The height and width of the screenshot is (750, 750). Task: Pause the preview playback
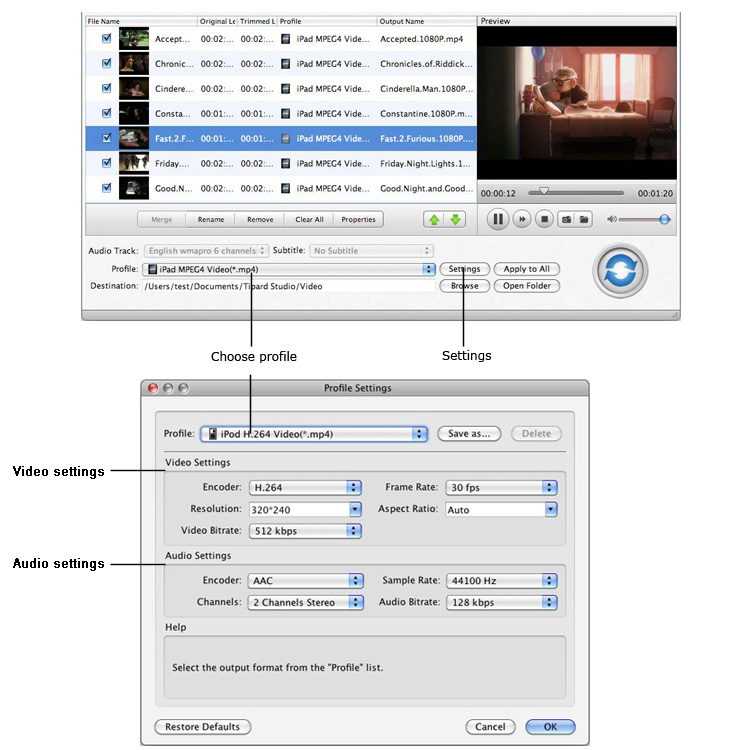497,219
